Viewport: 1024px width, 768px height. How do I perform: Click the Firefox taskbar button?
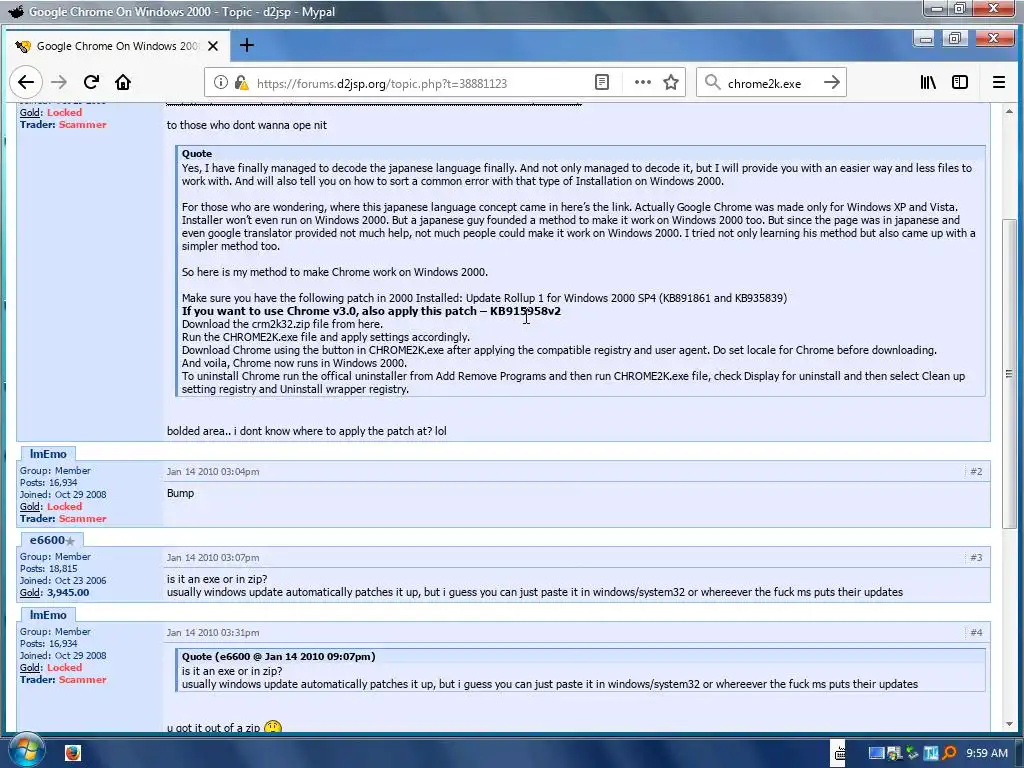coord(73,753)
